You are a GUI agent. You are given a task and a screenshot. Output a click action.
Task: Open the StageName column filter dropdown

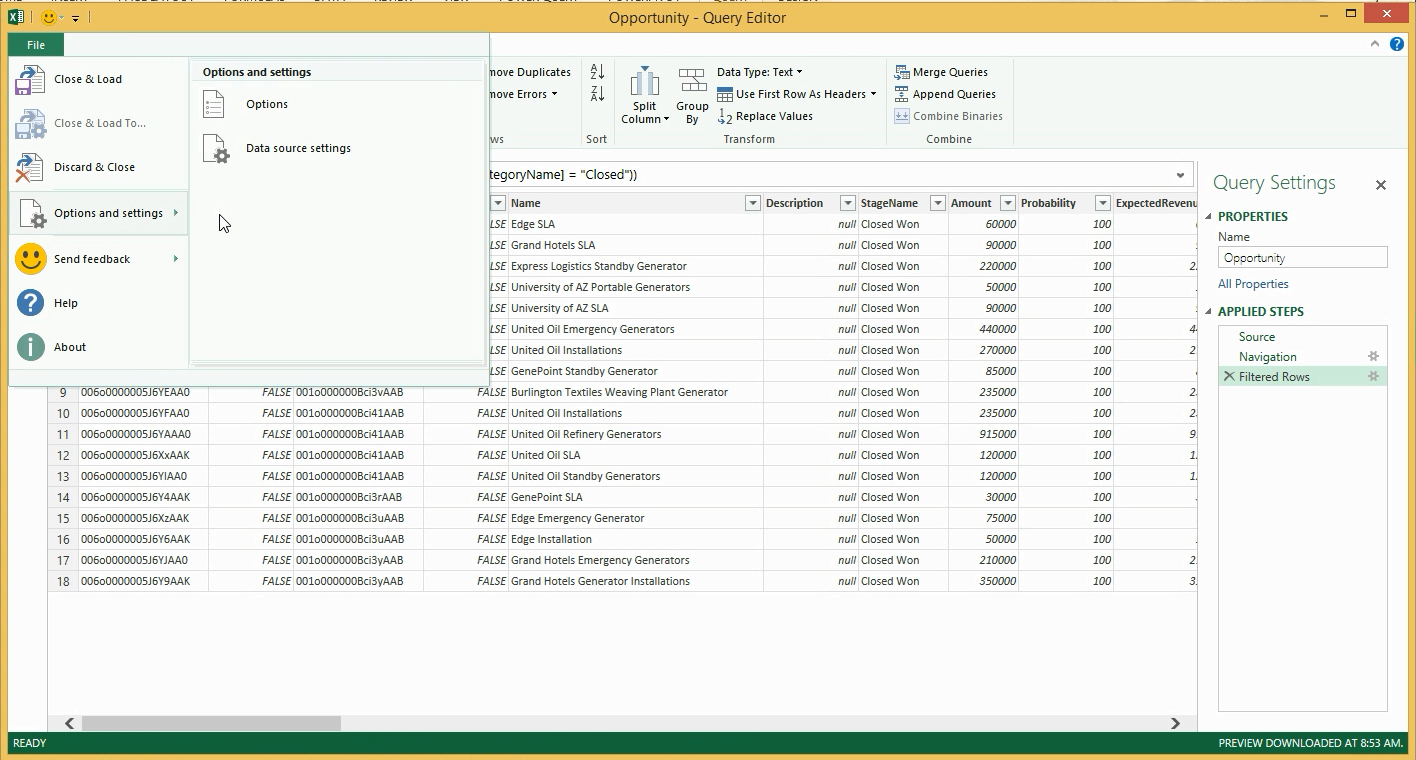(937, 203)
